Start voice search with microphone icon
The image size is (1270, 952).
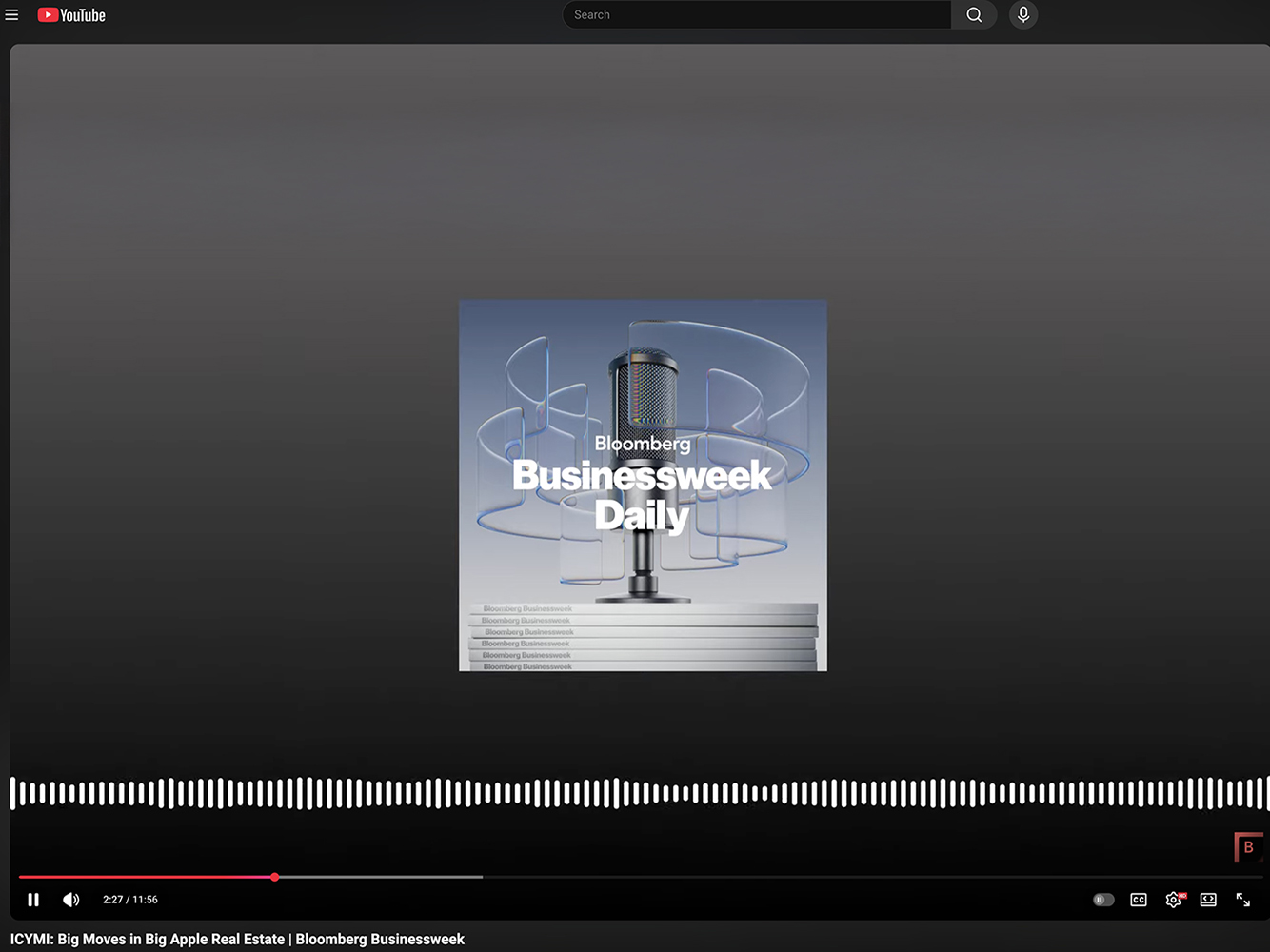tap(1023, 15)
